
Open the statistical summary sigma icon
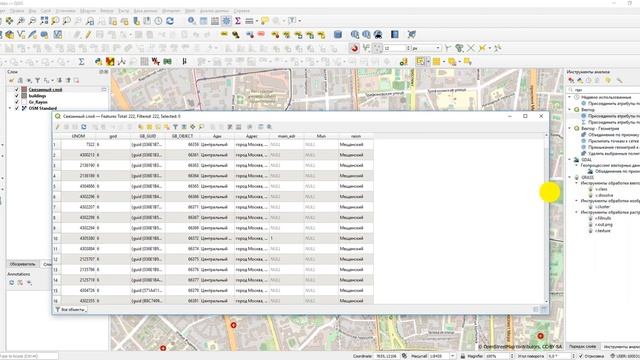238,20
